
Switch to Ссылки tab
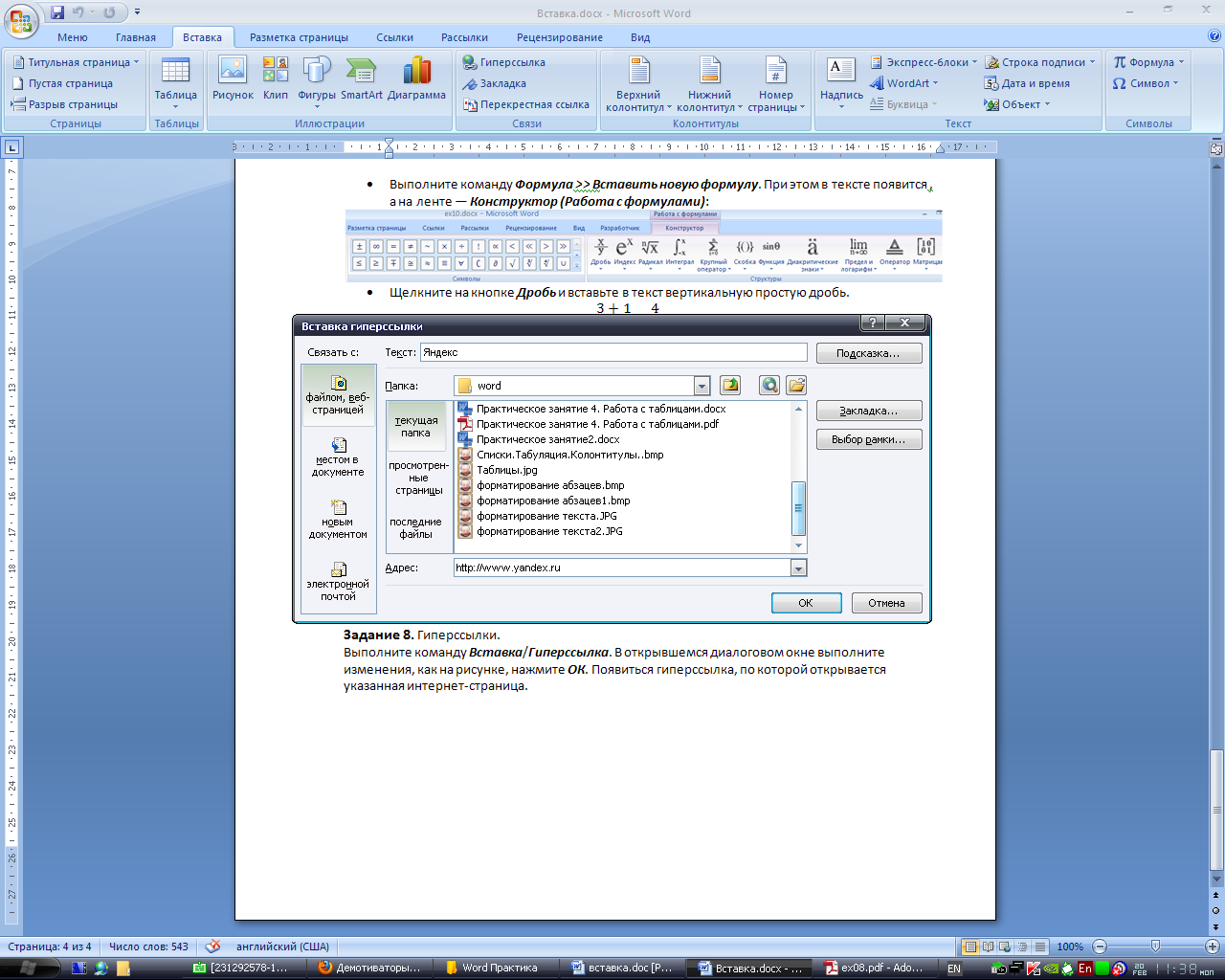394,37
